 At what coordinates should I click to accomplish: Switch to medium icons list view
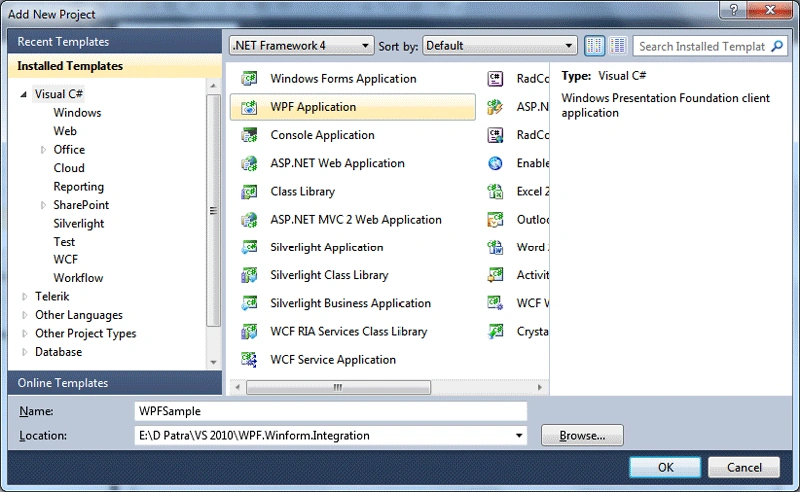tap(618, 46)
